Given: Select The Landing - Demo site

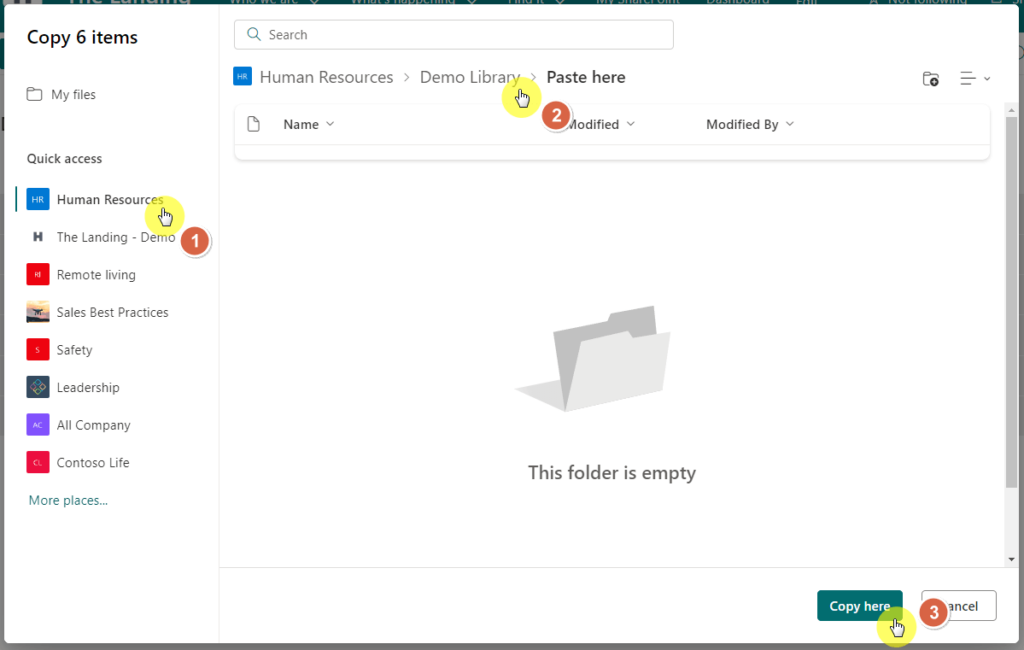Looking at the screenshot, I should pyautogui.click(x=116, y=237).
